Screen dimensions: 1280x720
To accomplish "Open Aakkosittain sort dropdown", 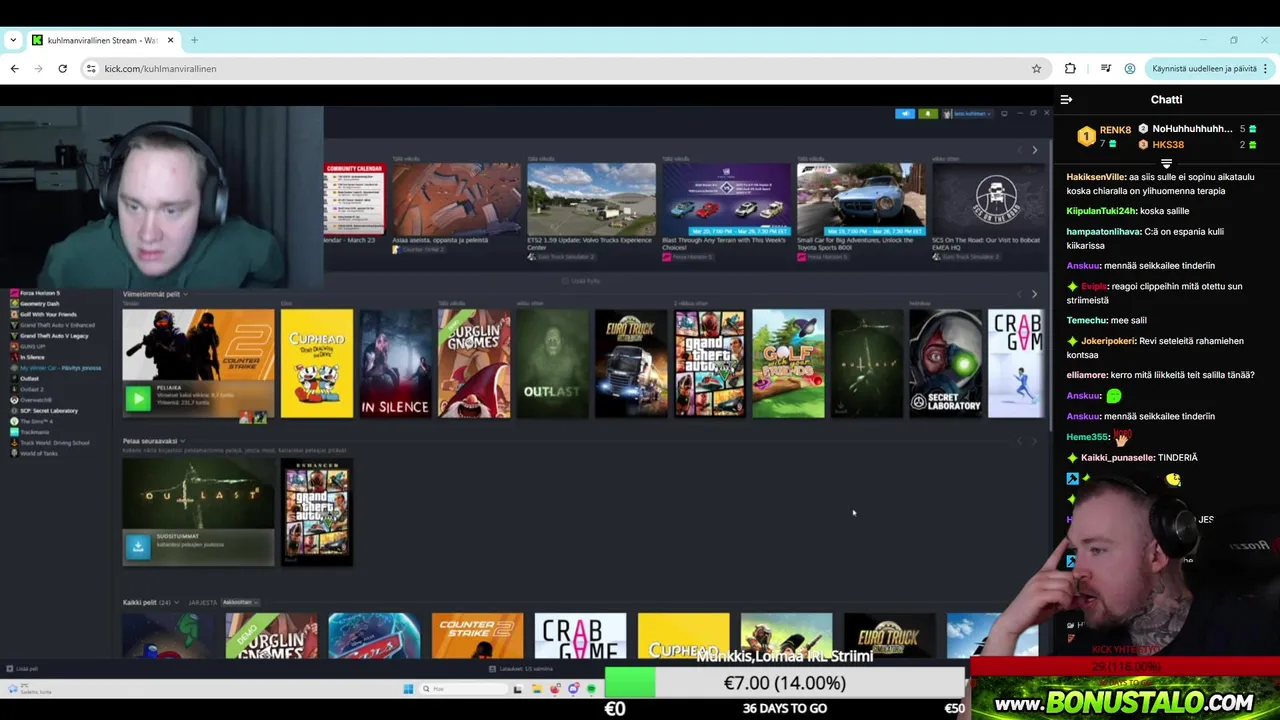I will (239, 602).
